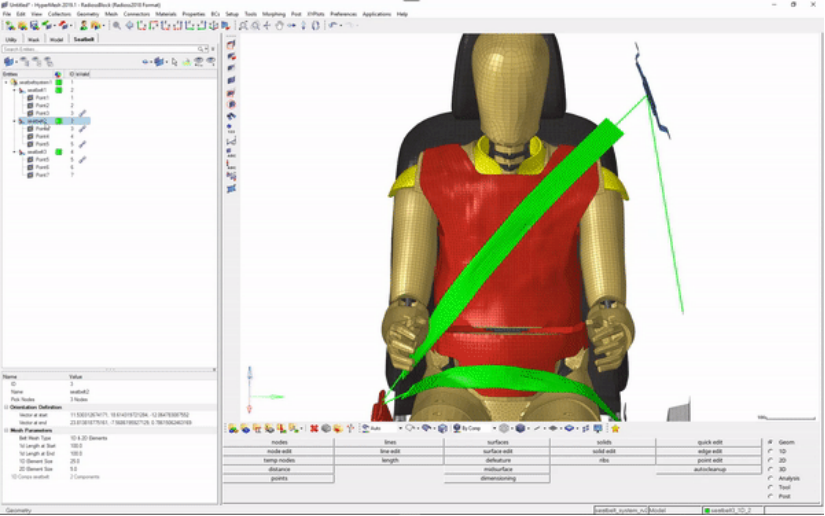Click the search magnifier in entity search box
The height and width of the screenshot is (516, 825).
pyautogui.click(x=200, y=49)
